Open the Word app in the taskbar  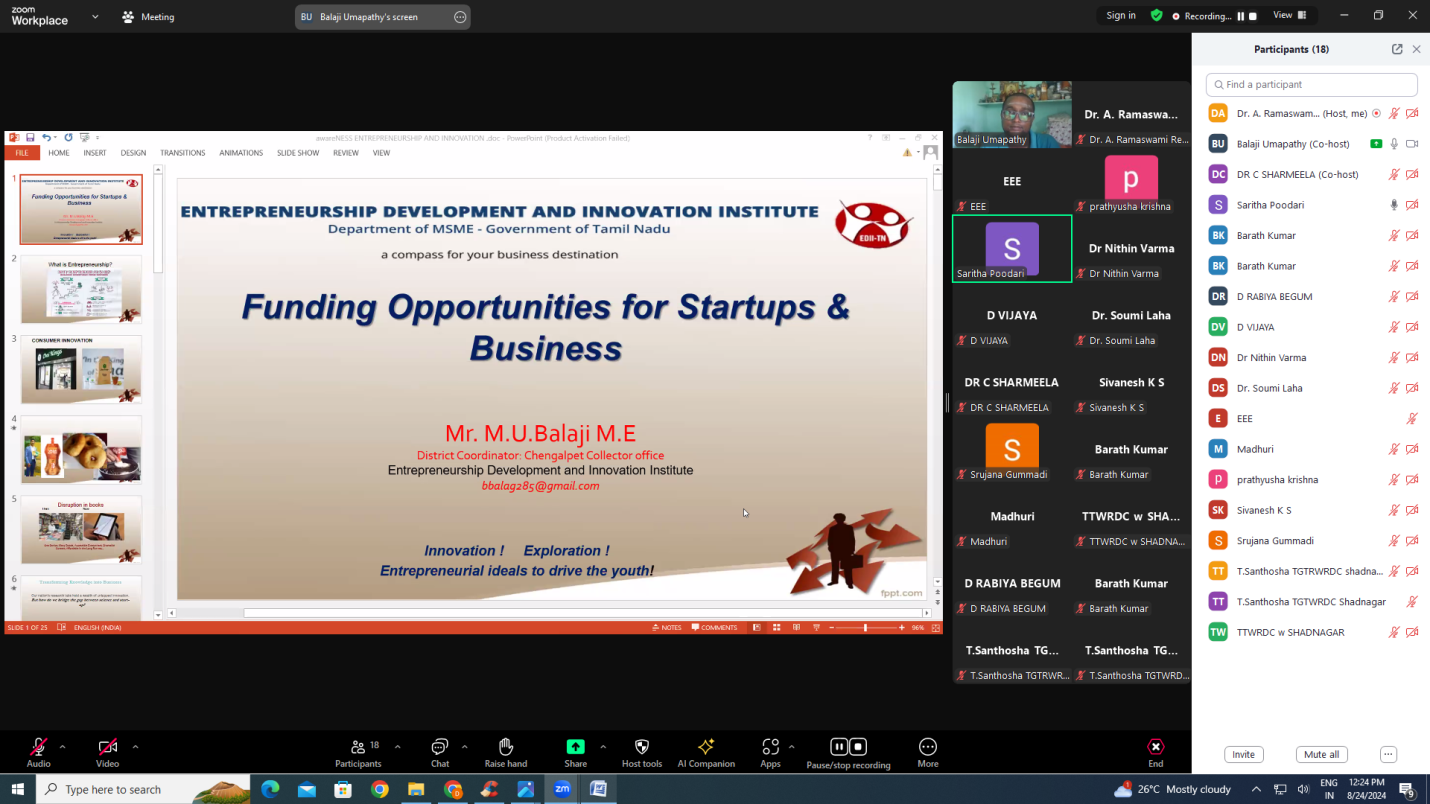[598, 789]
